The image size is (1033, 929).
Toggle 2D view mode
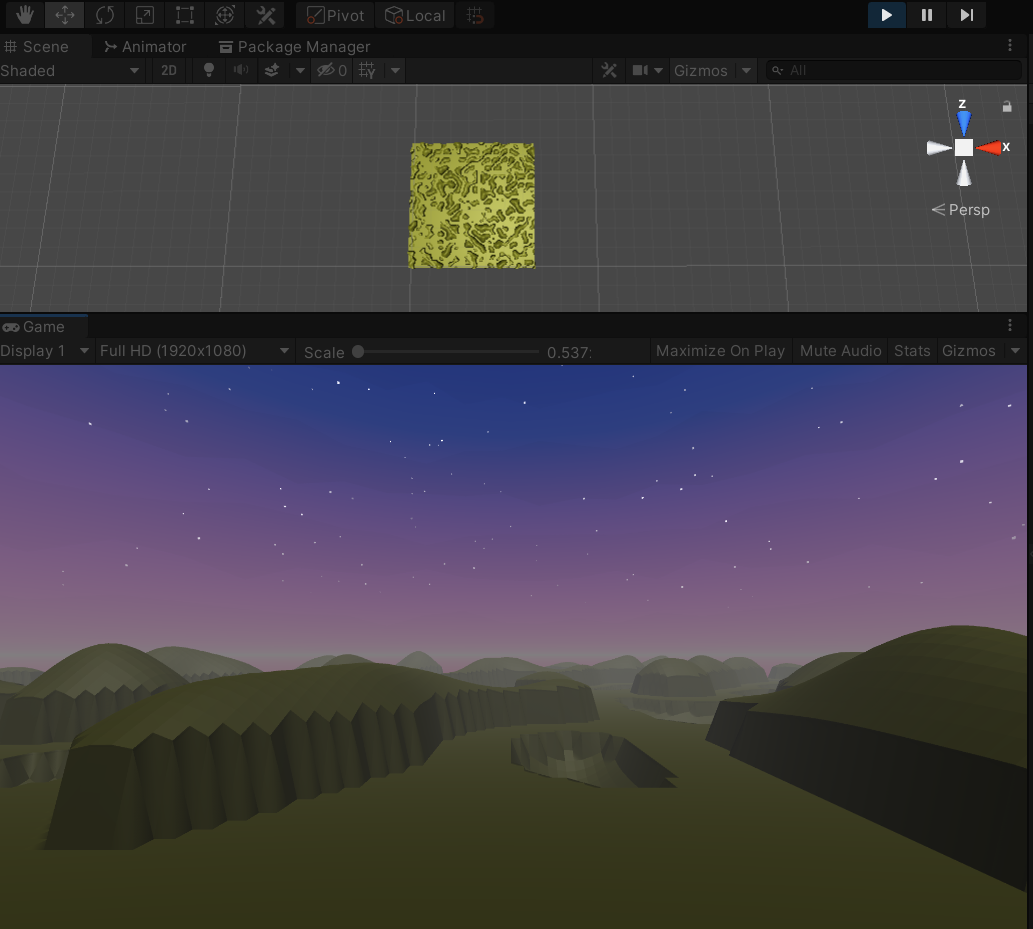tap(169, 70)
